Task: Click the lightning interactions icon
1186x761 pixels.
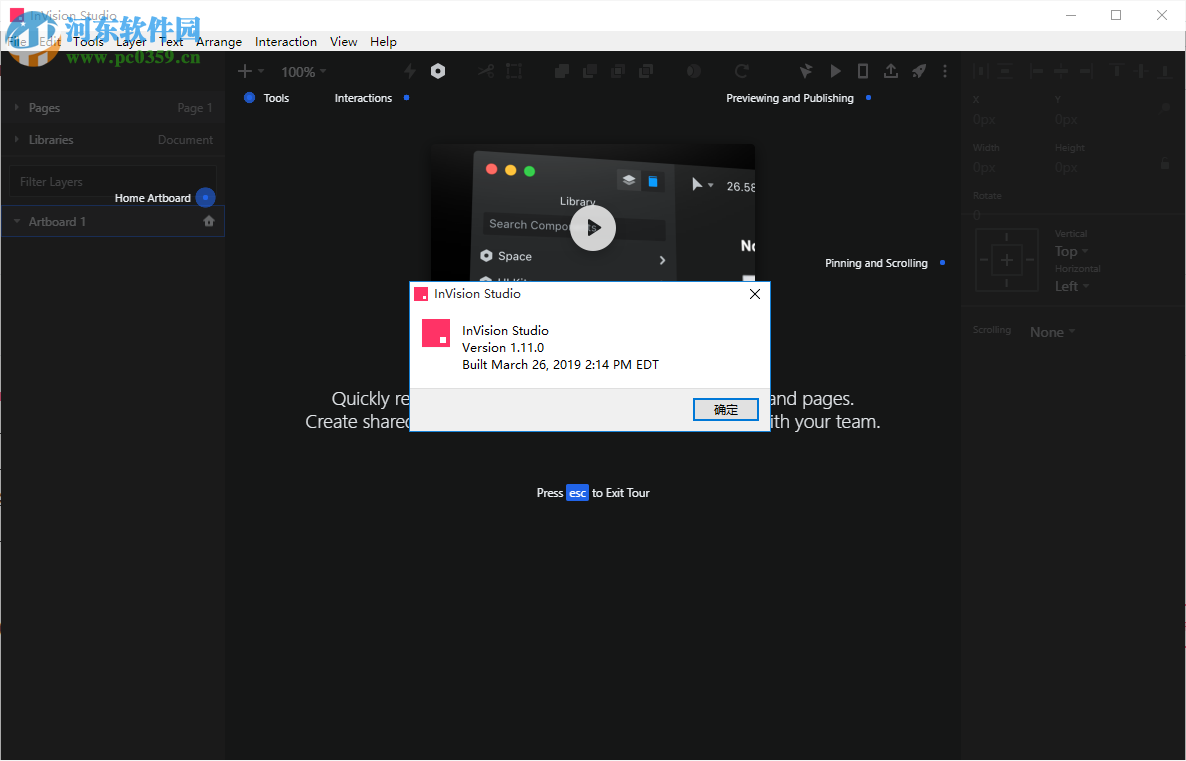Action: point(409,71)
